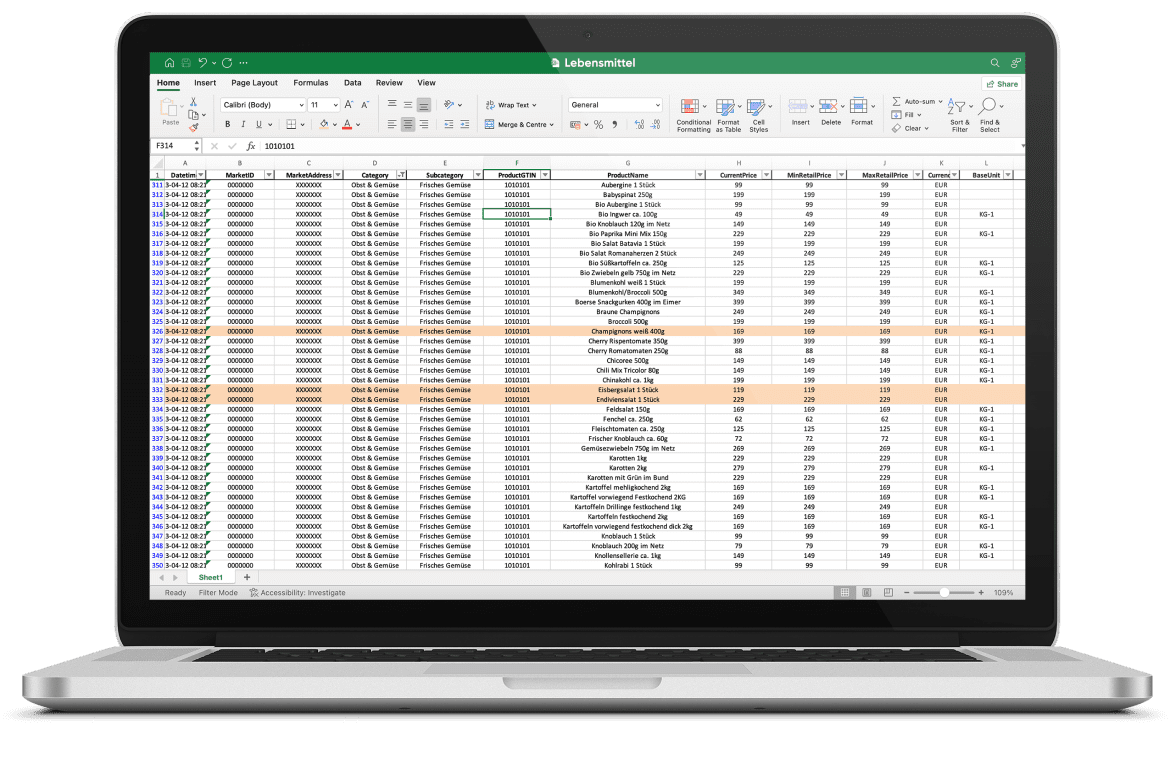
Task: Click the Format as Table icon
Action: [x=727, y=113]
